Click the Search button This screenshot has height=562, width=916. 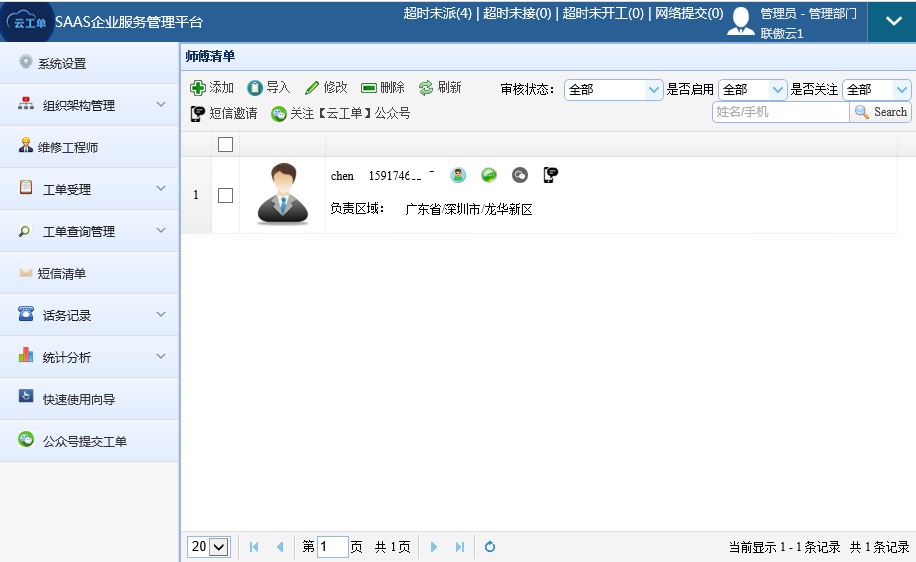(x=881, y=112)
